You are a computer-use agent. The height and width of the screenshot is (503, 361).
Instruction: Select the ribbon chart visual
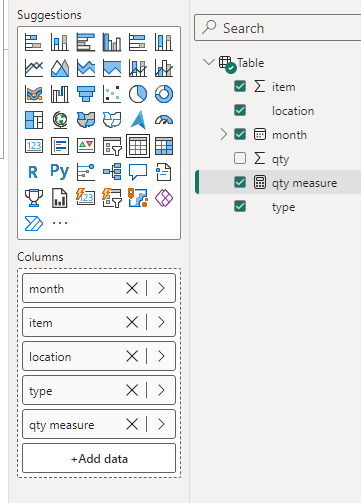click(x=34, y=94)
